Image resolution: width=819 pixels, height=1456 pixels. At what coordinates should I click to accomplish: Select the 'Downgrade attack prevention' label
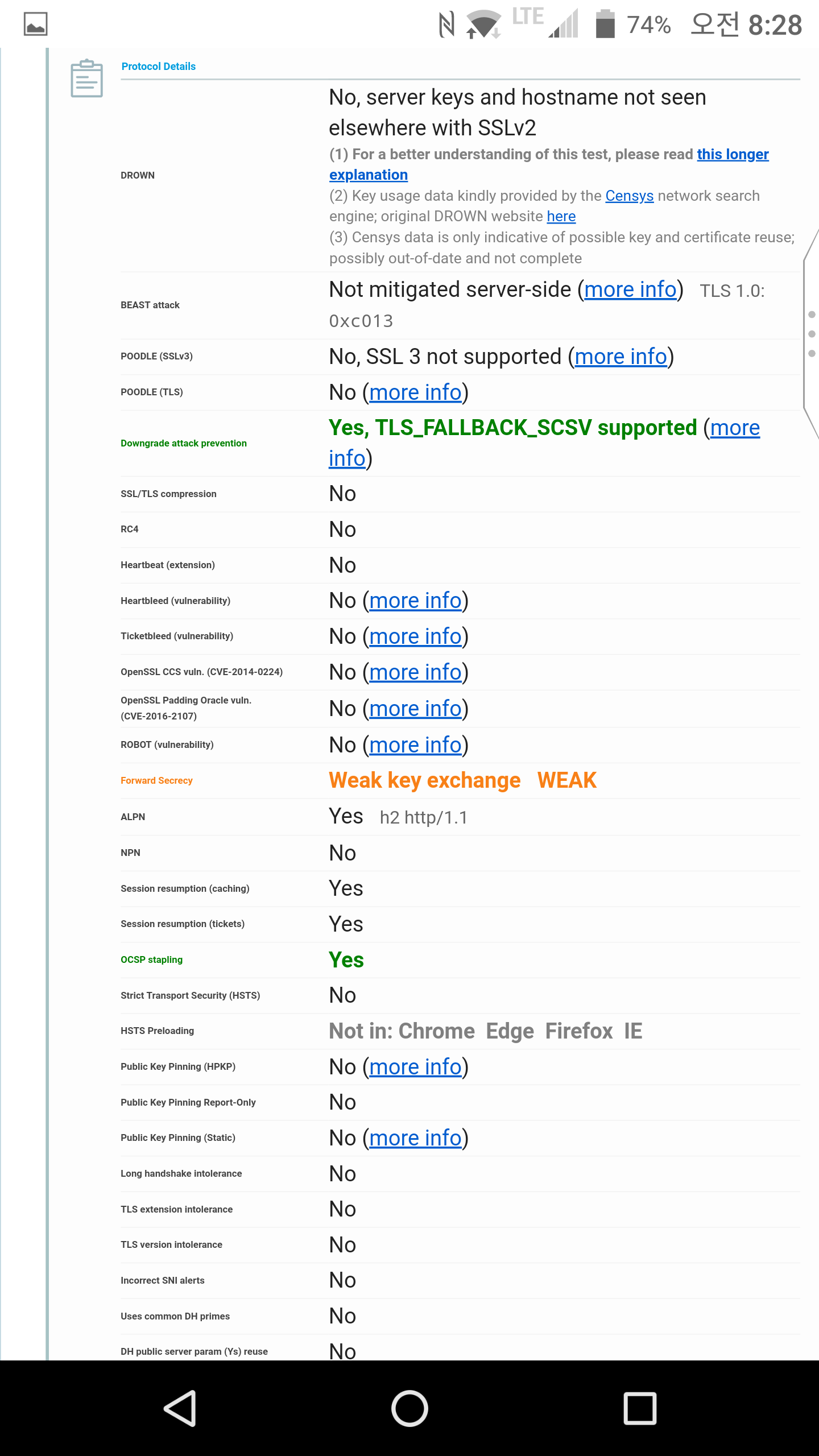(184, 443)
